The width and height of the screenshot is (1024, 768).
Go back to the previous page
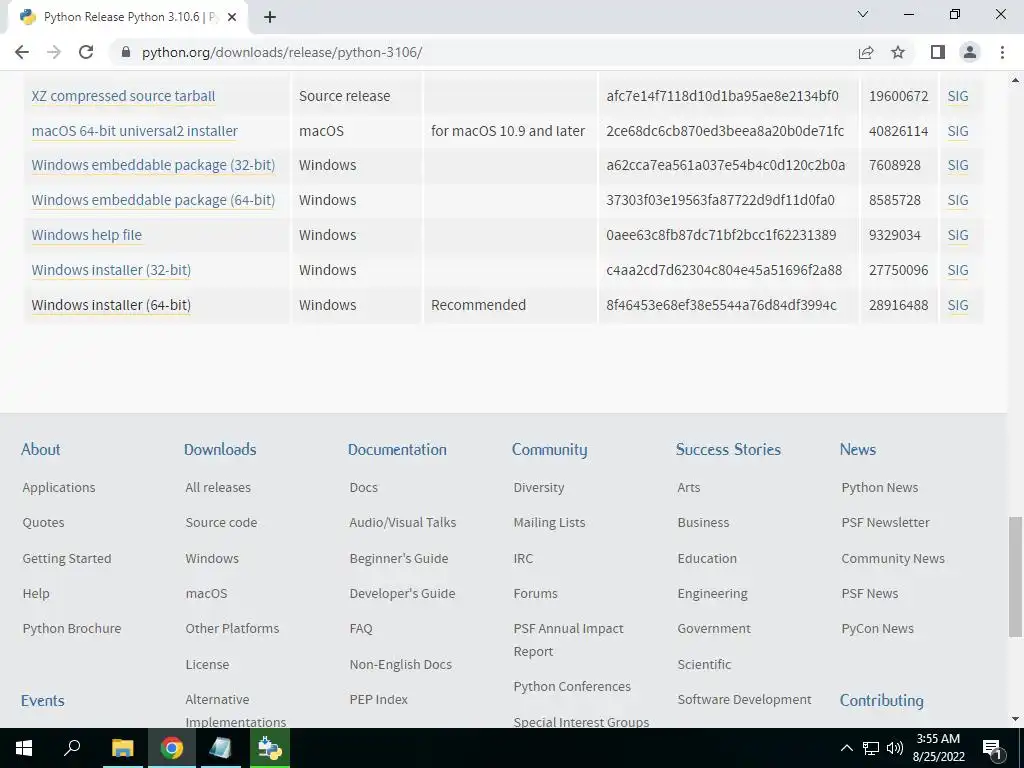[x=22, y=52]
